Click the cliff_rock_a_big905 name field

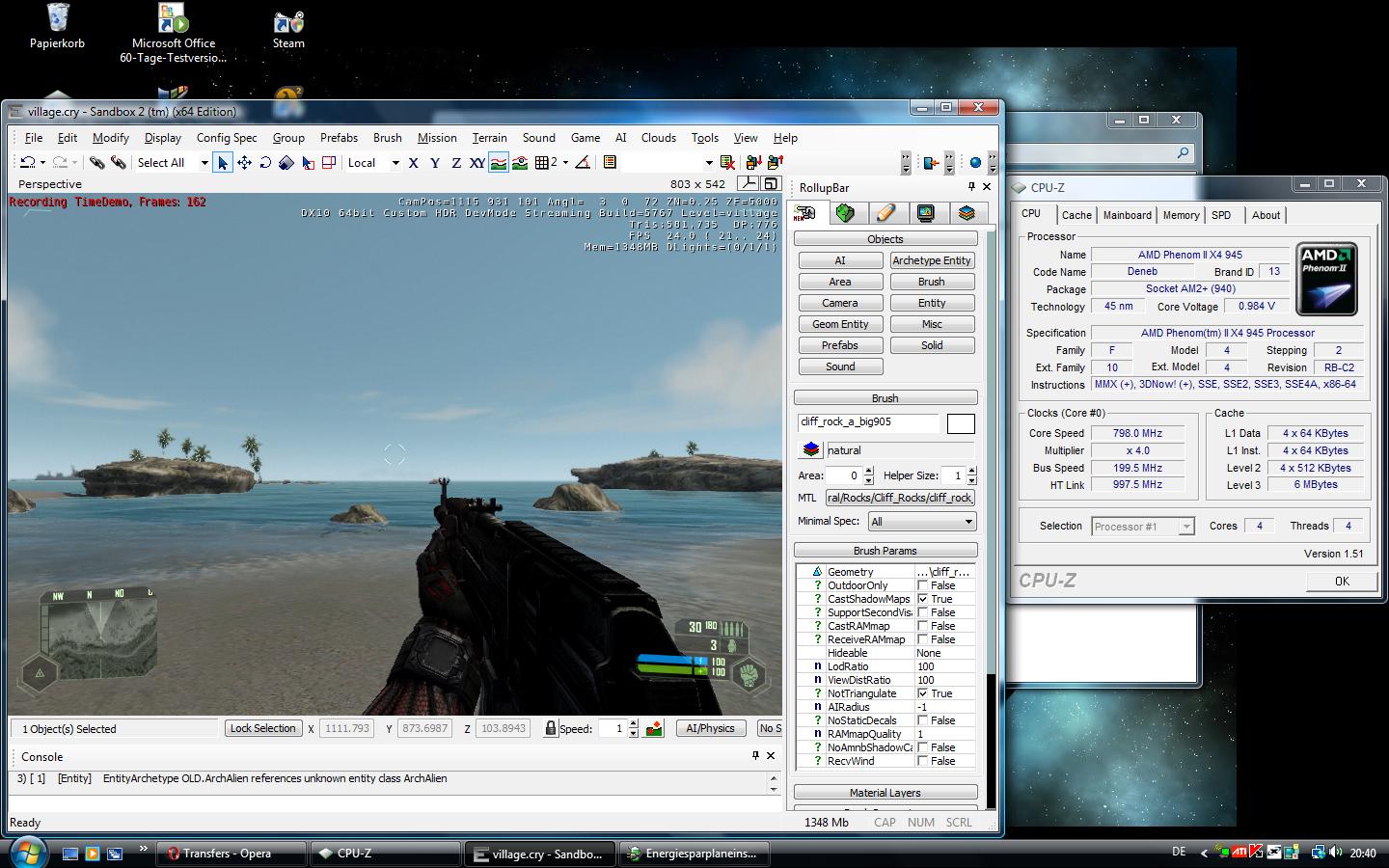pos(868,422)
